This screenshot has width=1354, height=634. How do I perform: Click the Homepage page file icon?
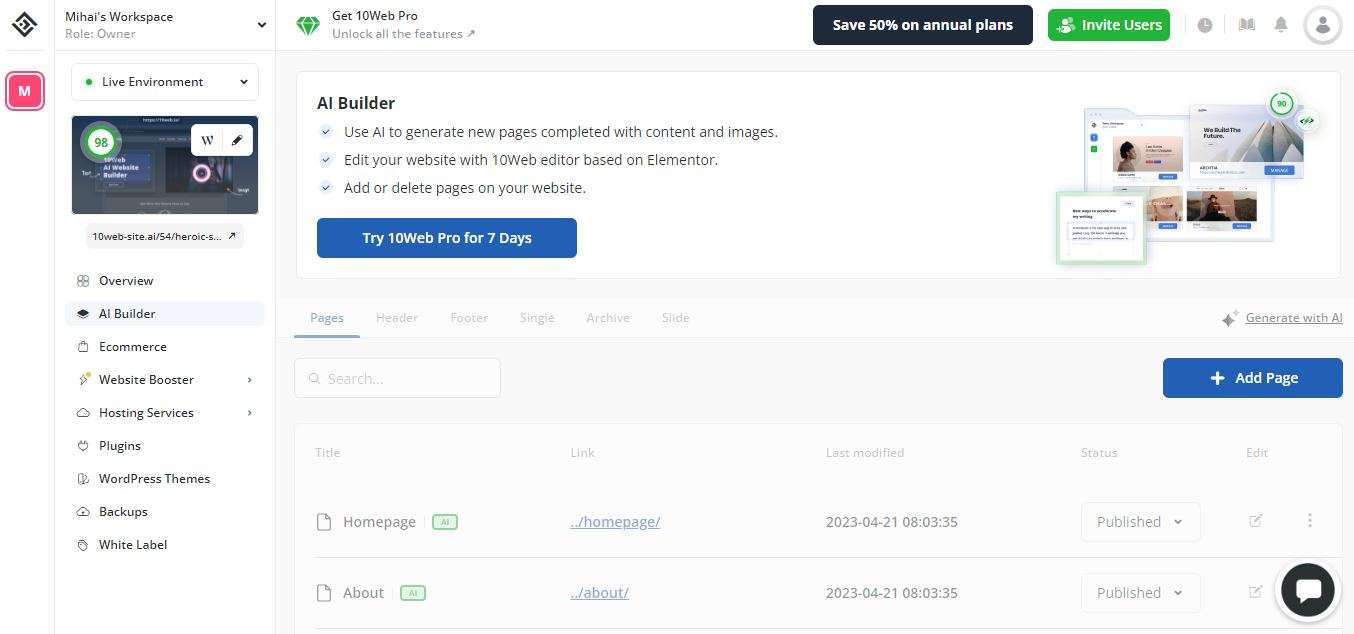[x=323, y=522]
